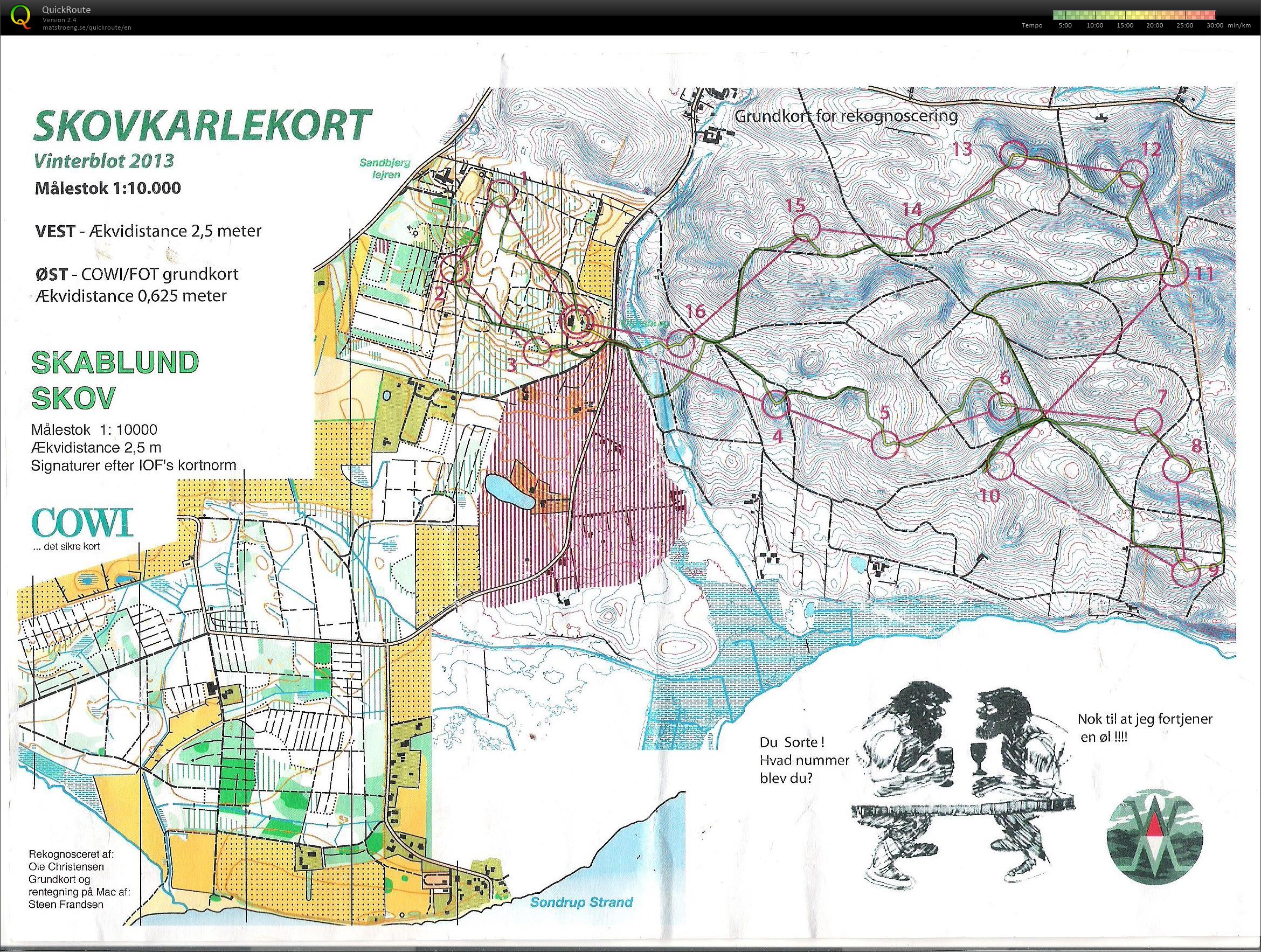This screenshot has height=952, width=1261.
Task: Click the start/finish double circle marker
Action: (x=577, y=323)
